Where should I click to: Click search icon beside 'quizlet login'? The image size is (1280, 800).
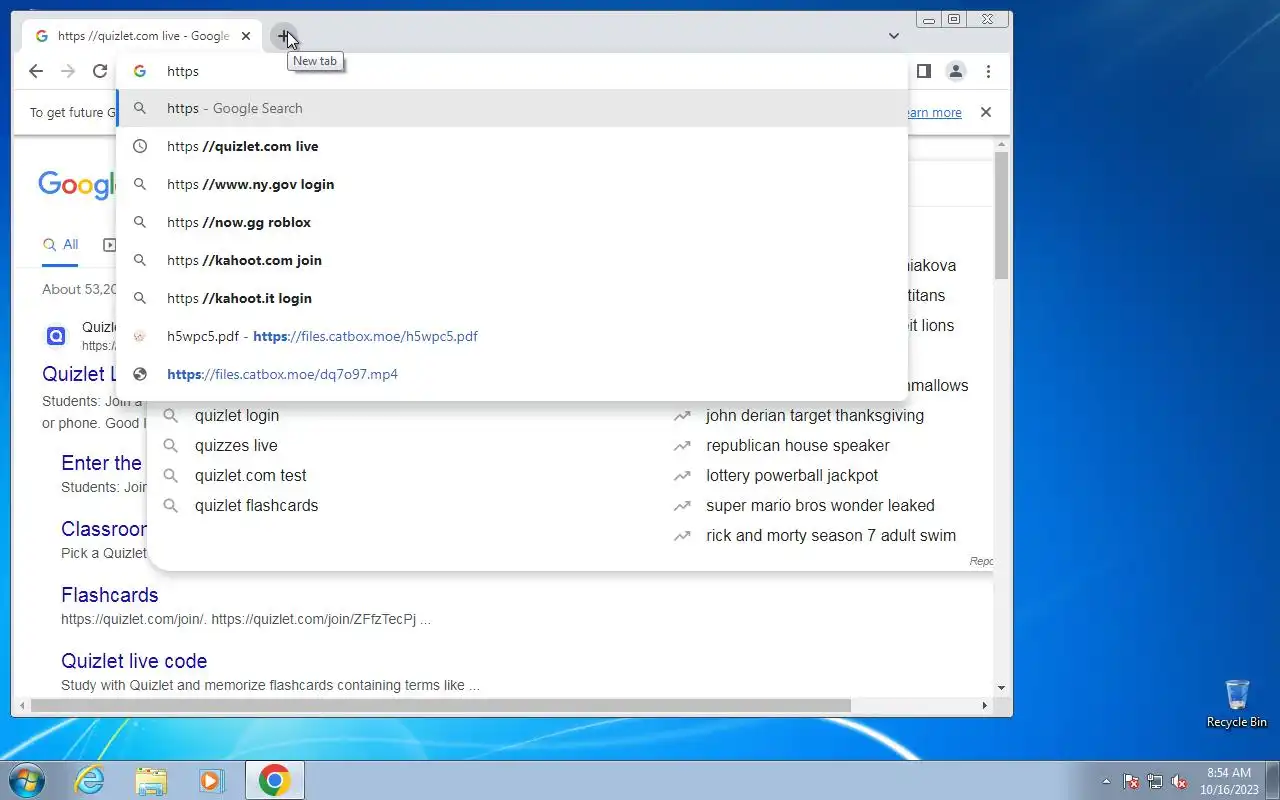[170, 415]
